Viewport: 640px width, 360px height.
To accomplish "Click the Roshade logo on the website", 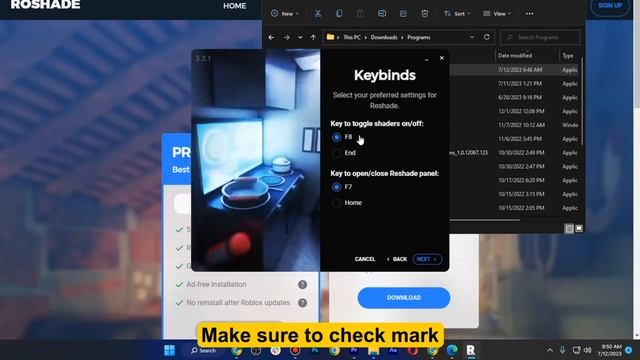I will [x=45, y=5].
